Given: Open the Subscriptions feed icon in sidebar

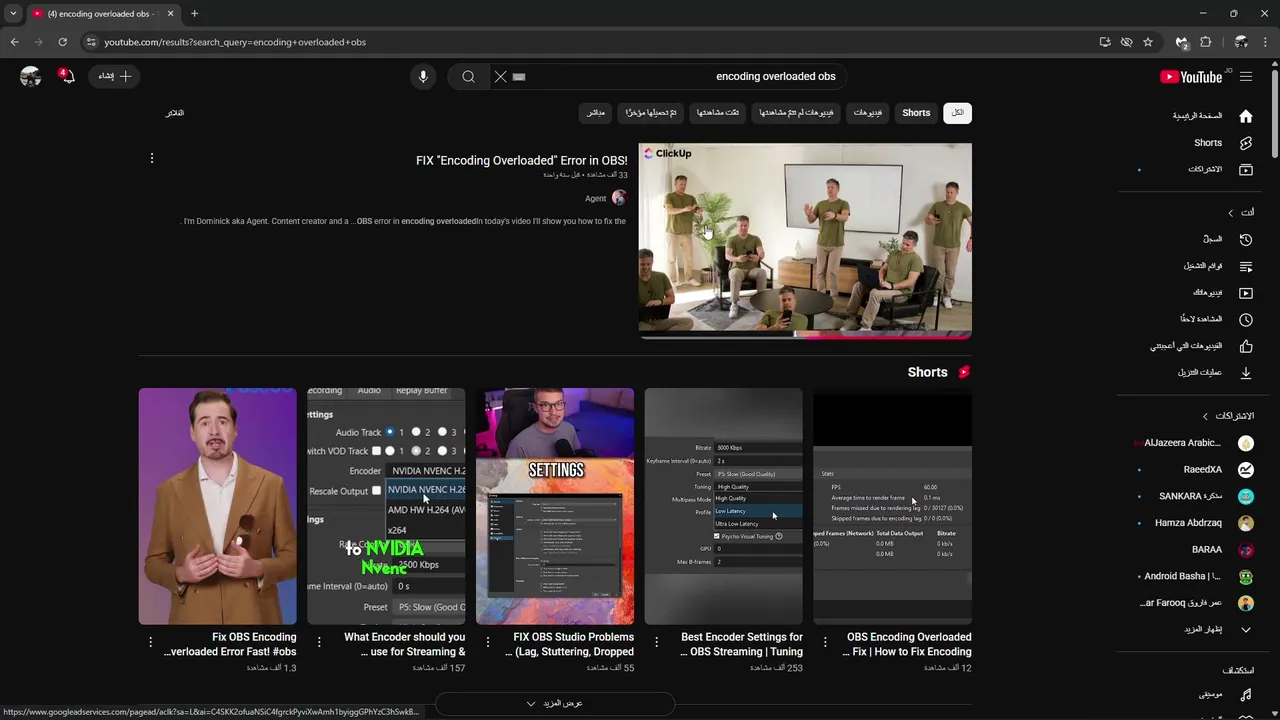Looking at the screenshot, I should pyautogui.click(x=1246, y=170).
